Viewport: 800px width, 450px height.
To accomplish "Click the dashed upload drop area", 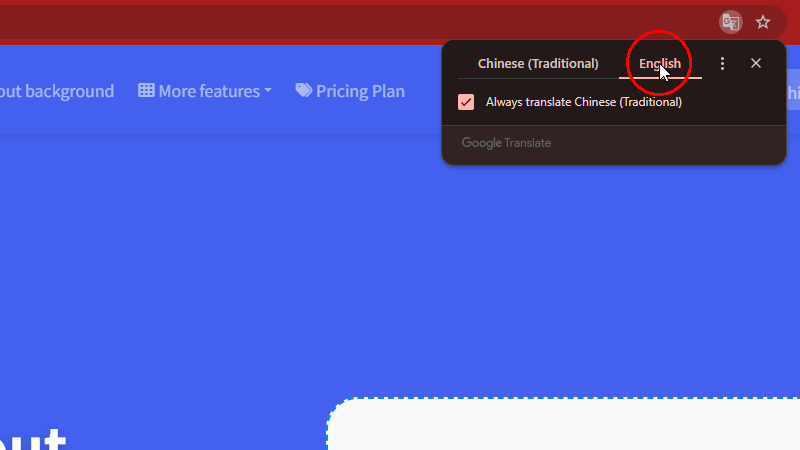I will [563, 424].
